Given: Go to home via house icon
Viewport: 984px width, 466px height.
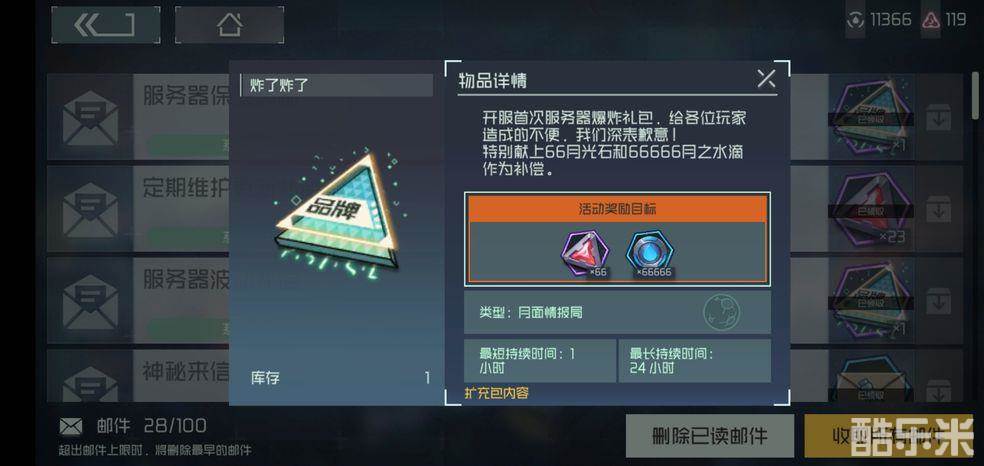Looking at the screenshot, I should (x=229, y=24).
